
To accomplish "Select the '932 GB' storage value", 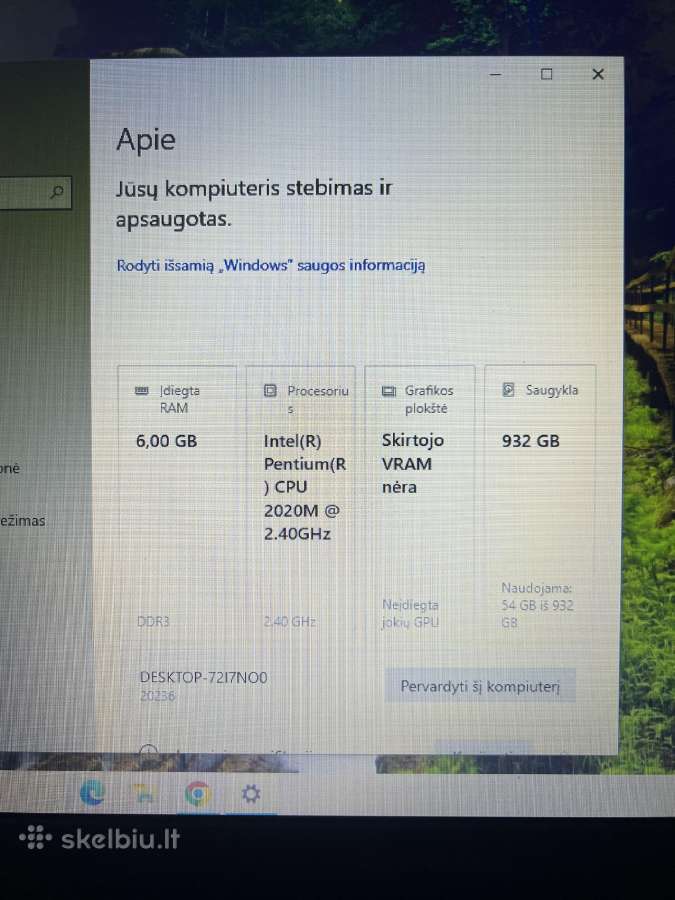I will pos(530,441).
